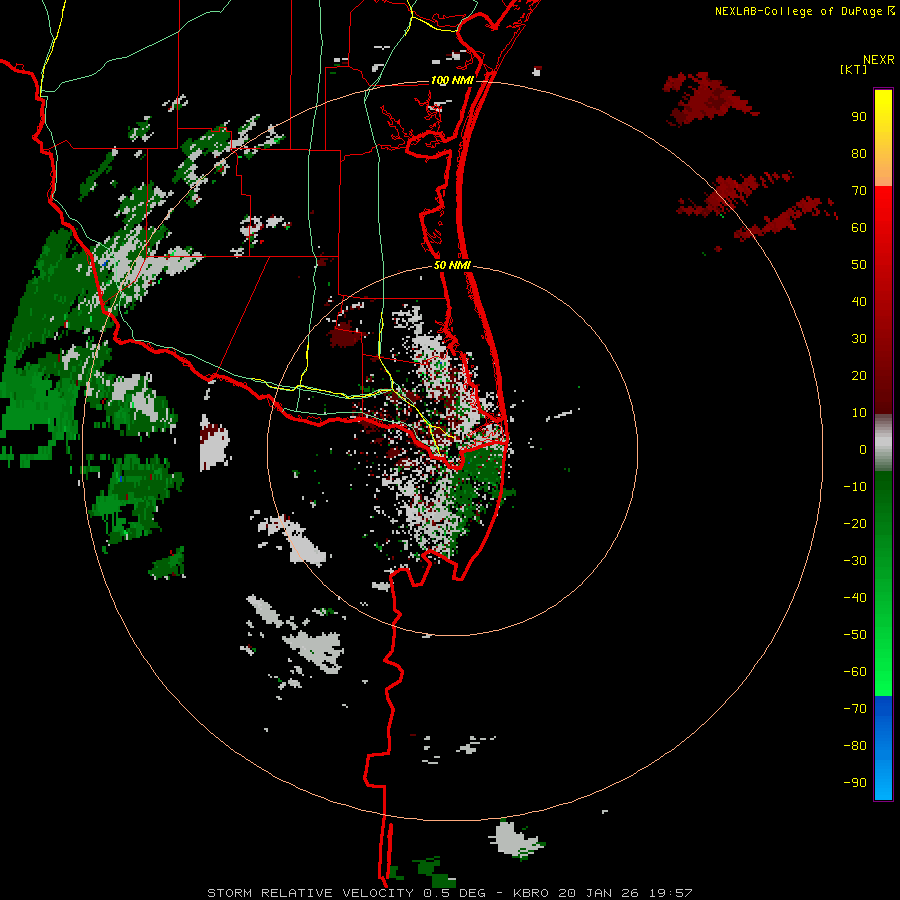Click the NEXR label above color scale
The image size is (900, 900).
(x=878, y=60)
